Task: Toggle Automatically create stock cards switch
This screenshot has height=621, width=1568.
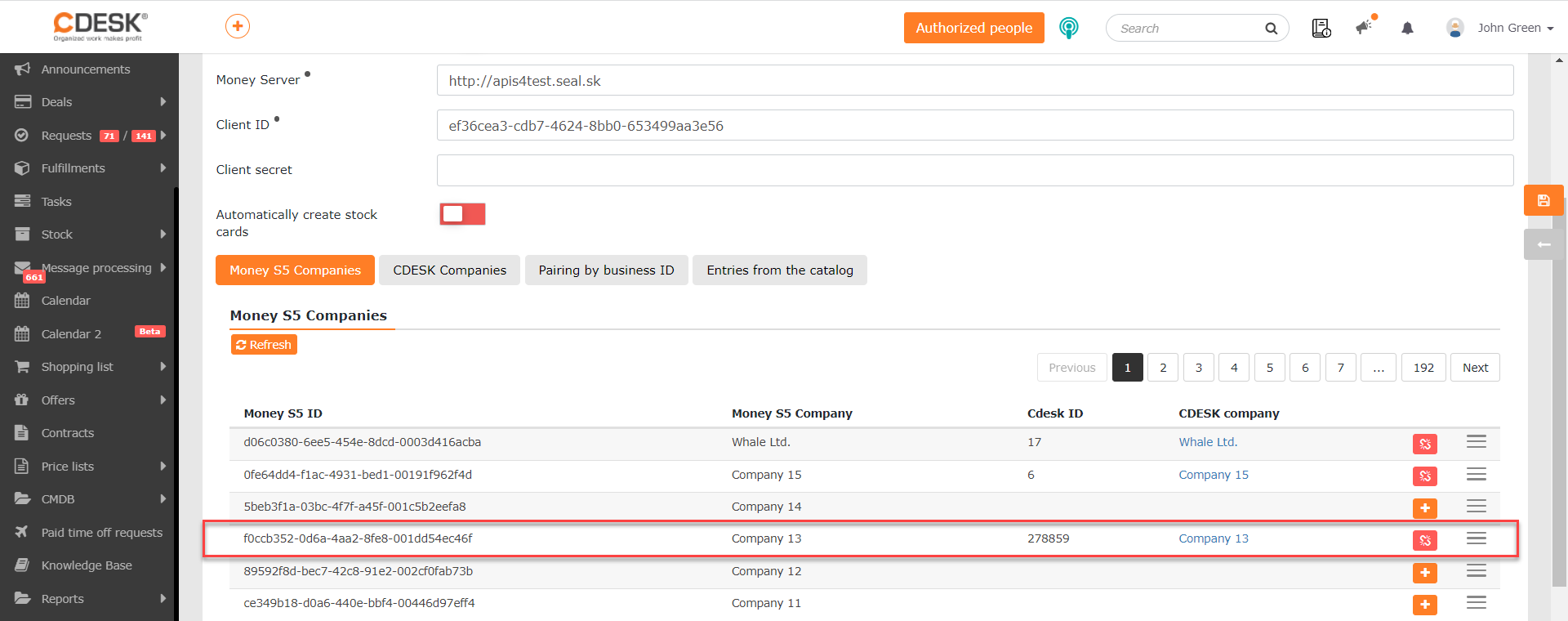Action: pyautogui.click(x=462, y=214)
